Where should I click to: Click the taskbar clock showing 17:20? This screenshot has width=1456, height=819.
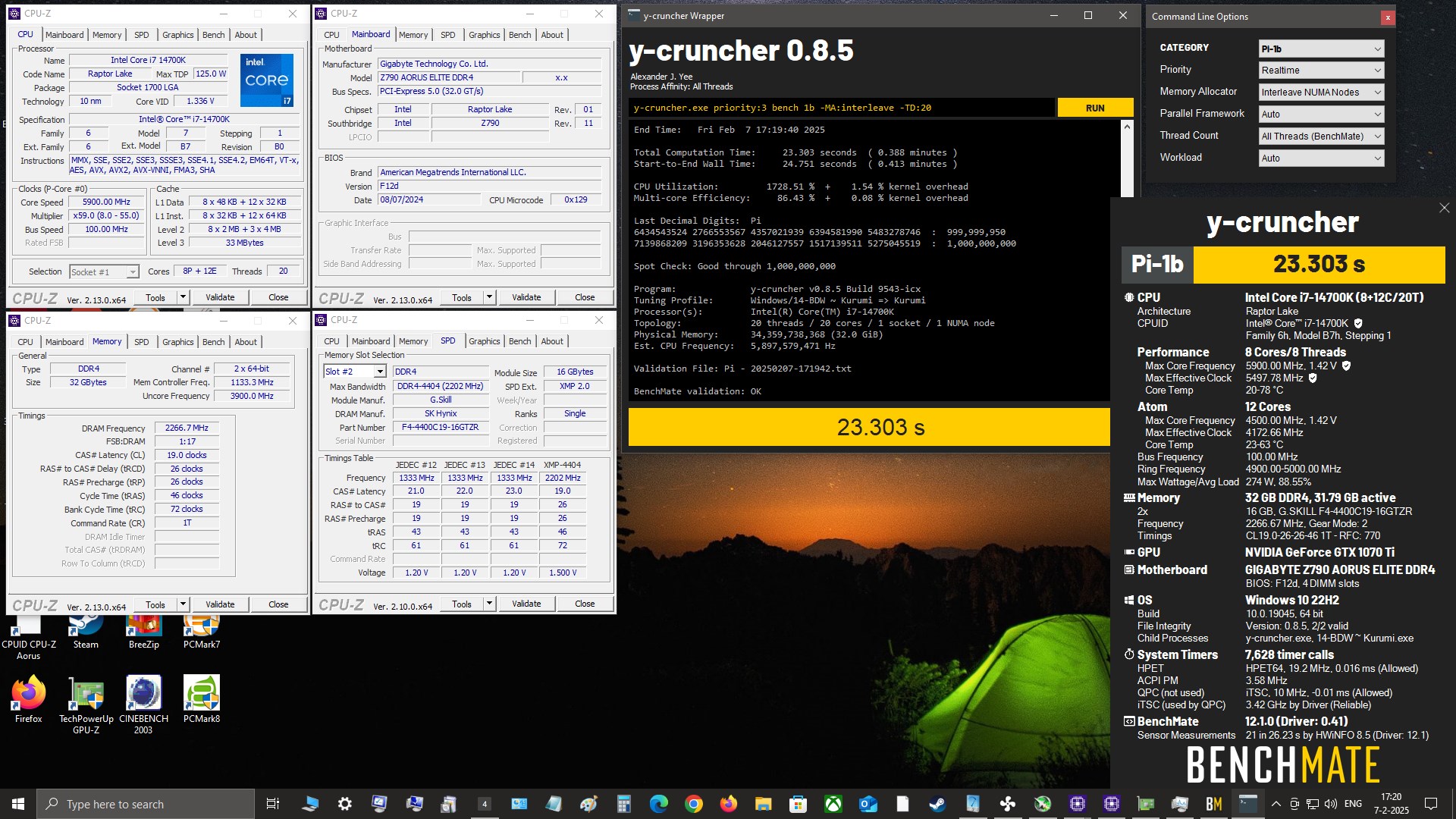pyautogui.click(x=1391, y=804)
